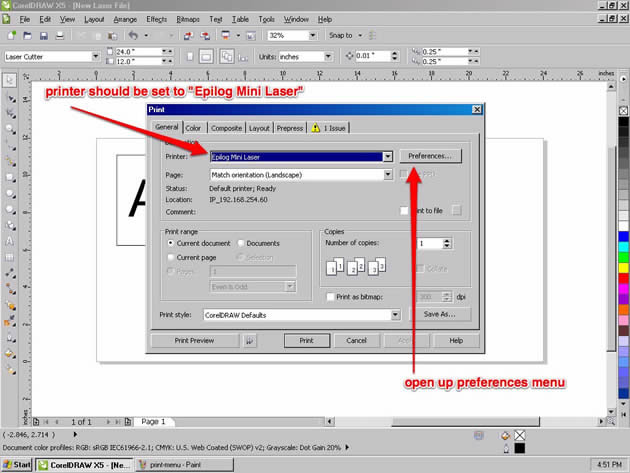Open the zoom level dropdown
The image size is (630, 473).
coord(313,35)
